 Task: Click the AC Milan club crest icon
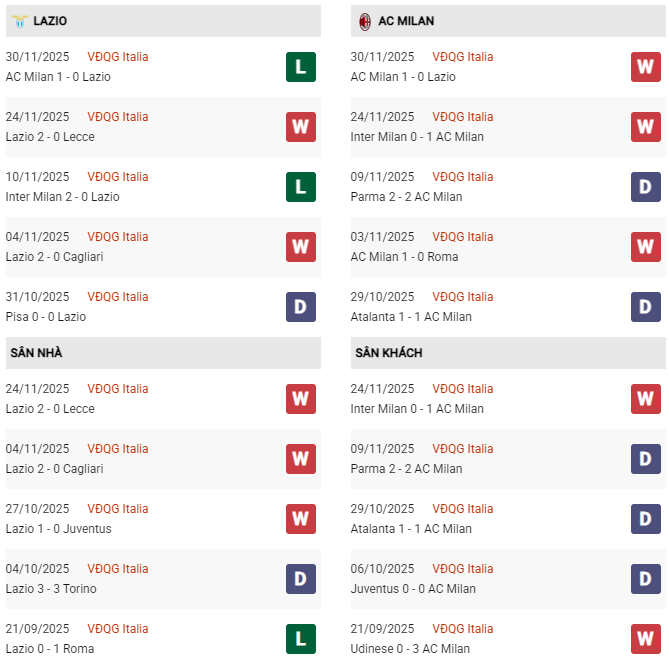pyautogui.click(x=365, y=21)
